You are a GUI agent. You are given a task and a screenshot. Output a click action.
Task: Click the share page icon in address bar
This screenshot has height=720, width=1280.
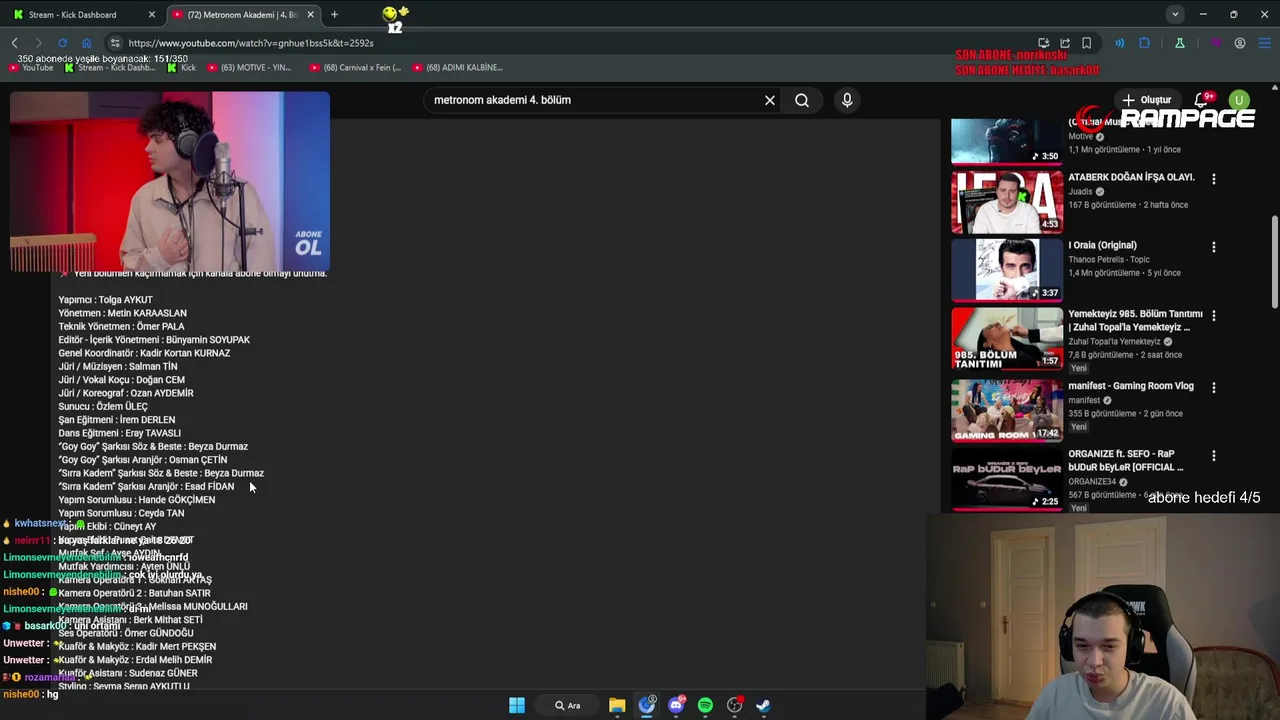tap(1064, 43)
